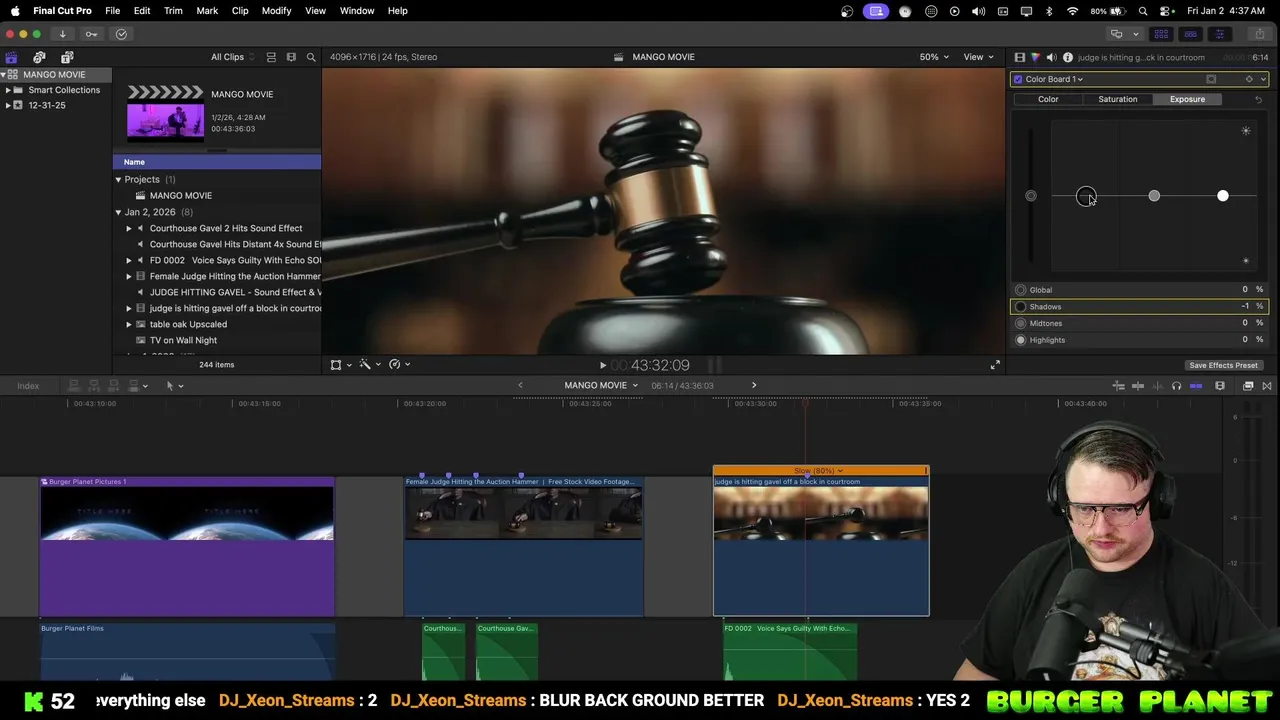This screenshot has height=720, width=1280.
Task: Click the Name column header
Action: tap(217, 162)
